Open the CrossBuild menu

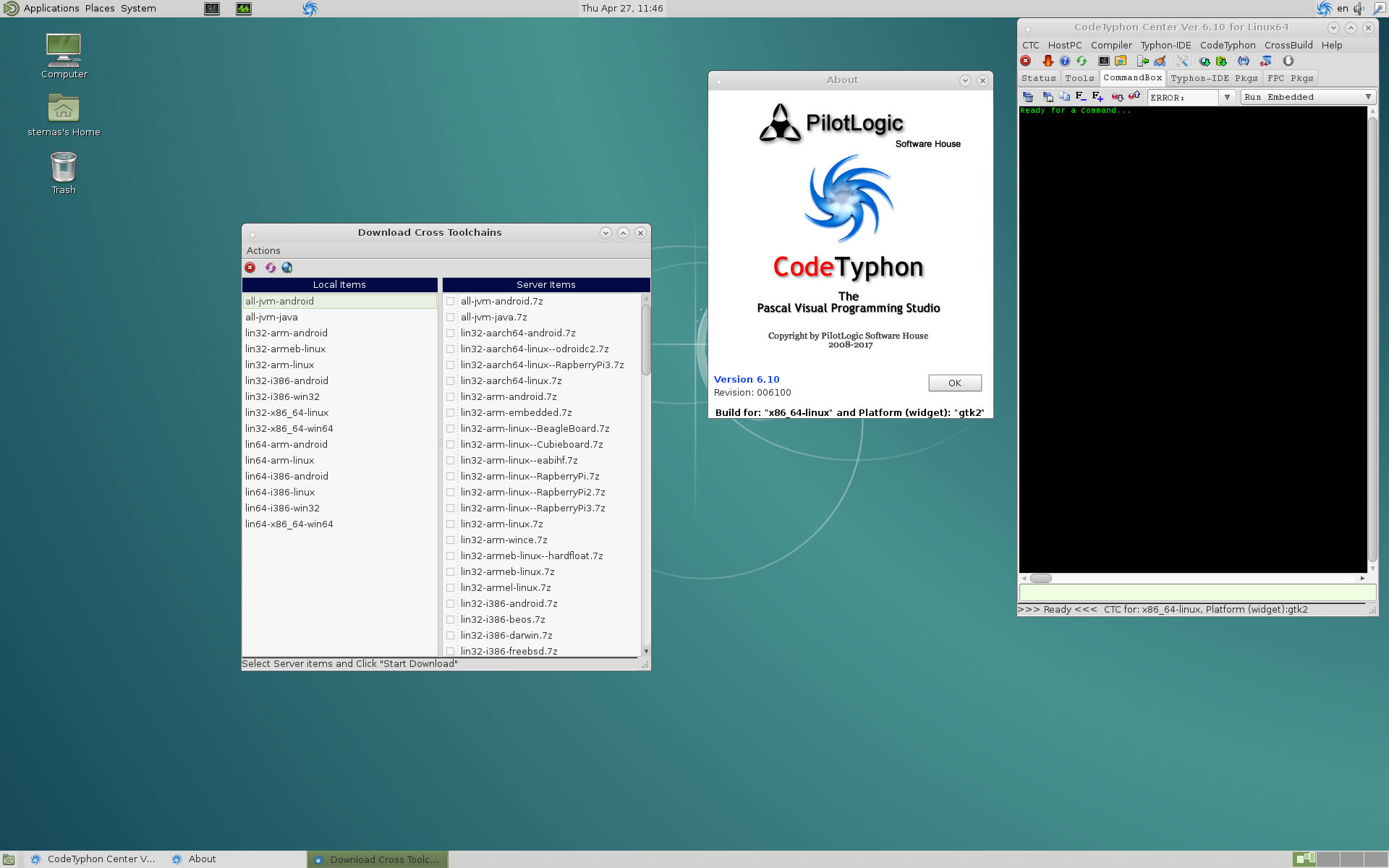click(1288, 45)
